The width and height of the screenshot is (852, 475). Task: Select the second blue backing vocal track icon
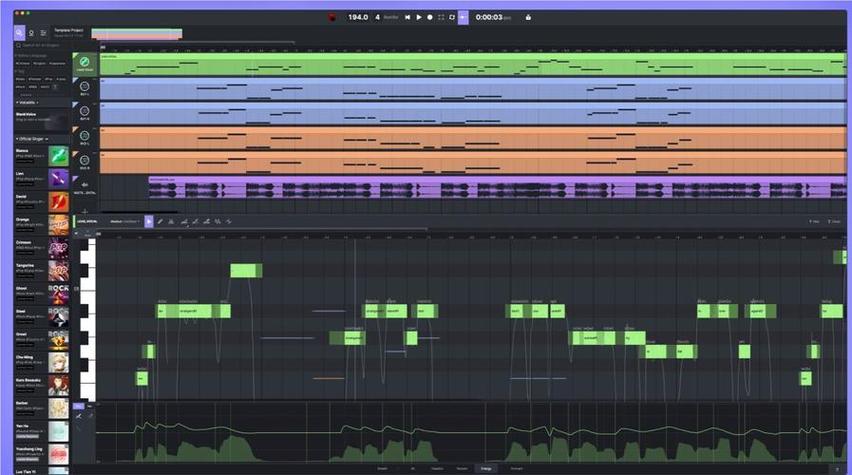tap(84, 111)
